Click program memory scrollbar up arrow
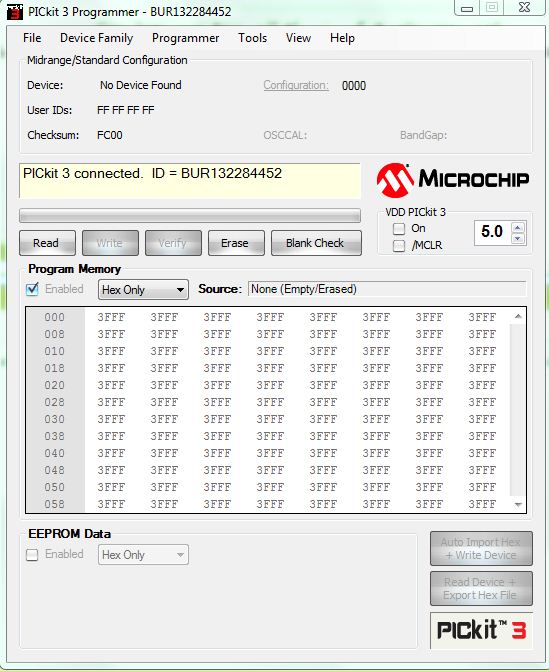Viewport: 549px width, 671px height. pos(518,316)
